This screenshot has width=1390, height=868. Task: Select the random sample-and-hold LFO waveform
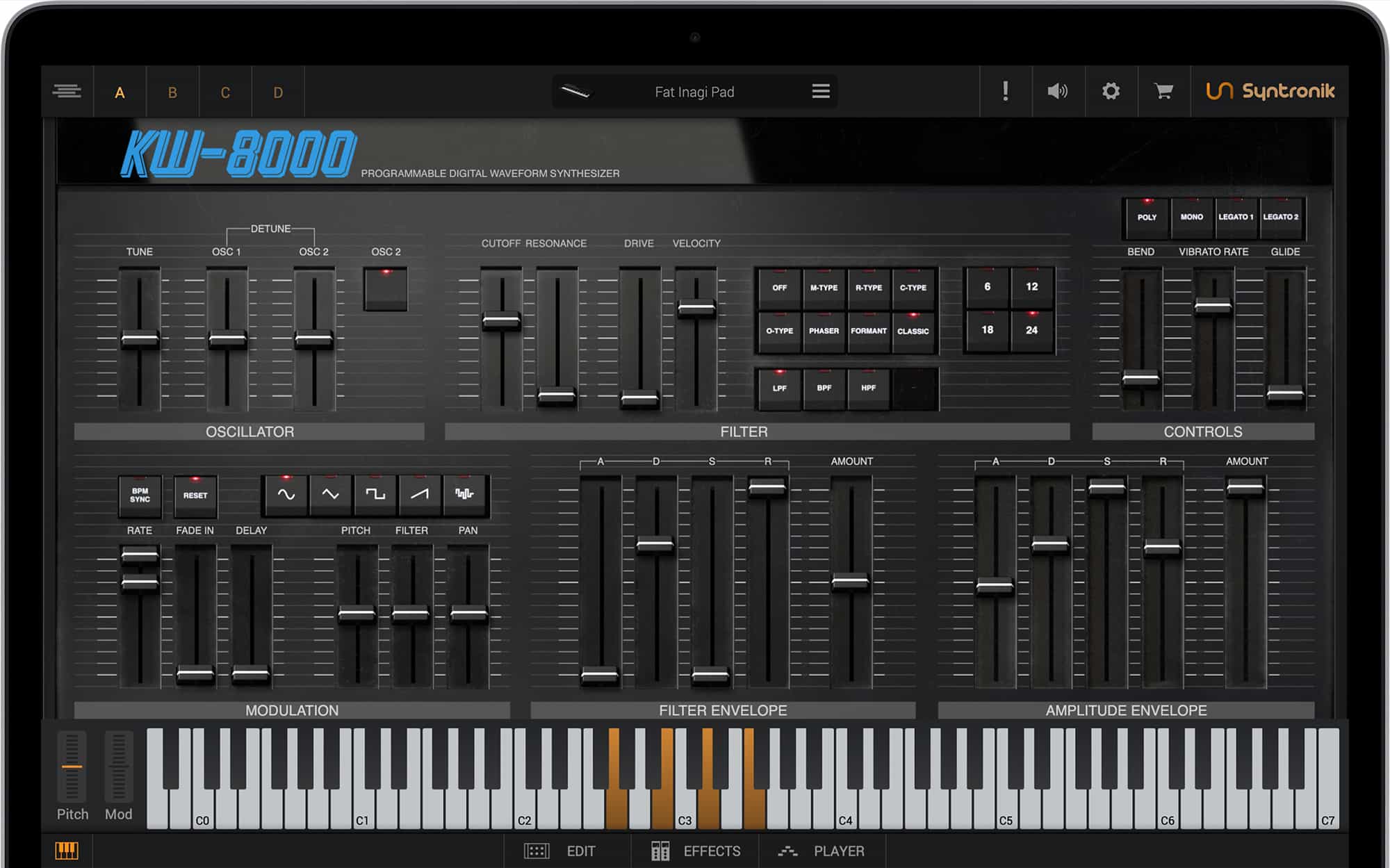464,495
